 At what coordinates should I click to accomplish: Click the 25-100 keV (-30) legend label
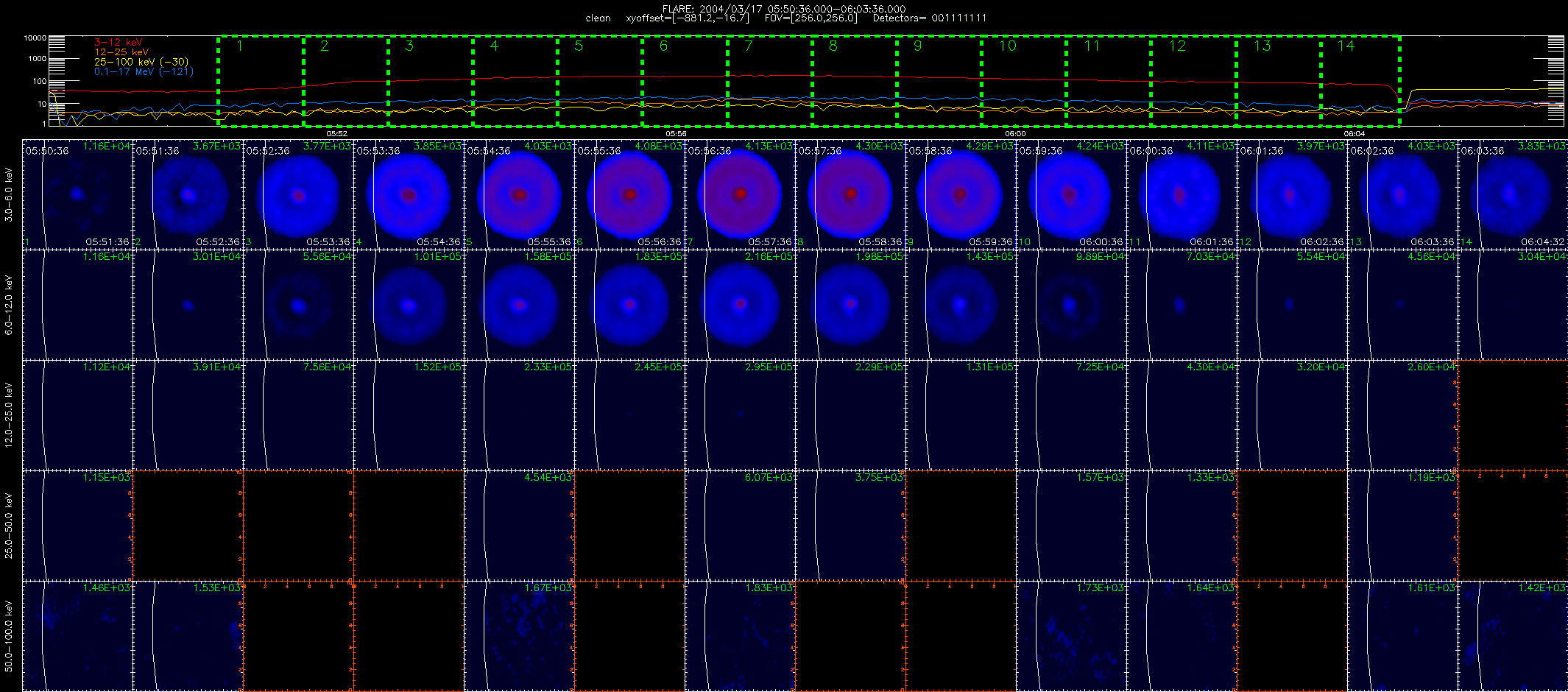pos(141,62)
